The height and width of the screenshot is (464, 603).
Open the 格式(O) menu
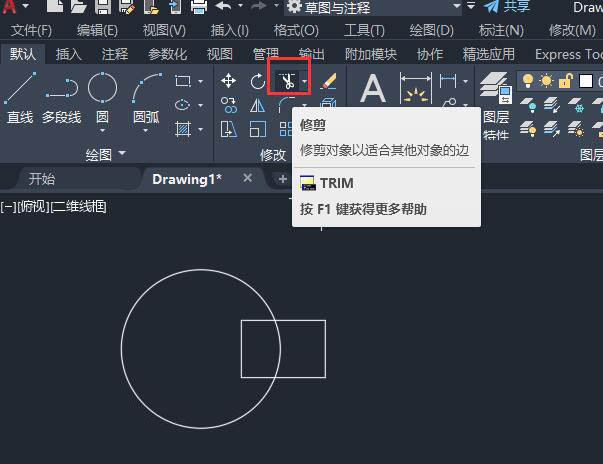coord(296,30)
